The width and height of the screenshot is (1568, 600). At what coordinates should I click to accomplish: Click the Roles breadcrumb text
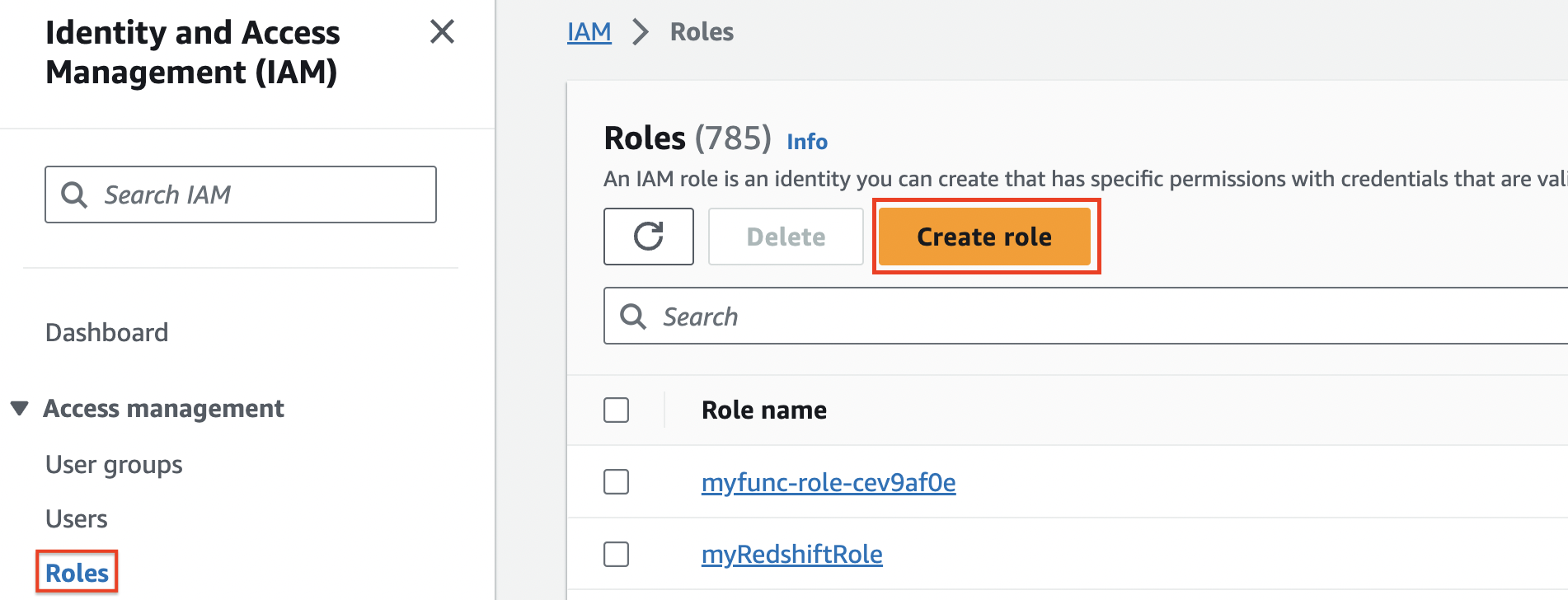(702, 32)
